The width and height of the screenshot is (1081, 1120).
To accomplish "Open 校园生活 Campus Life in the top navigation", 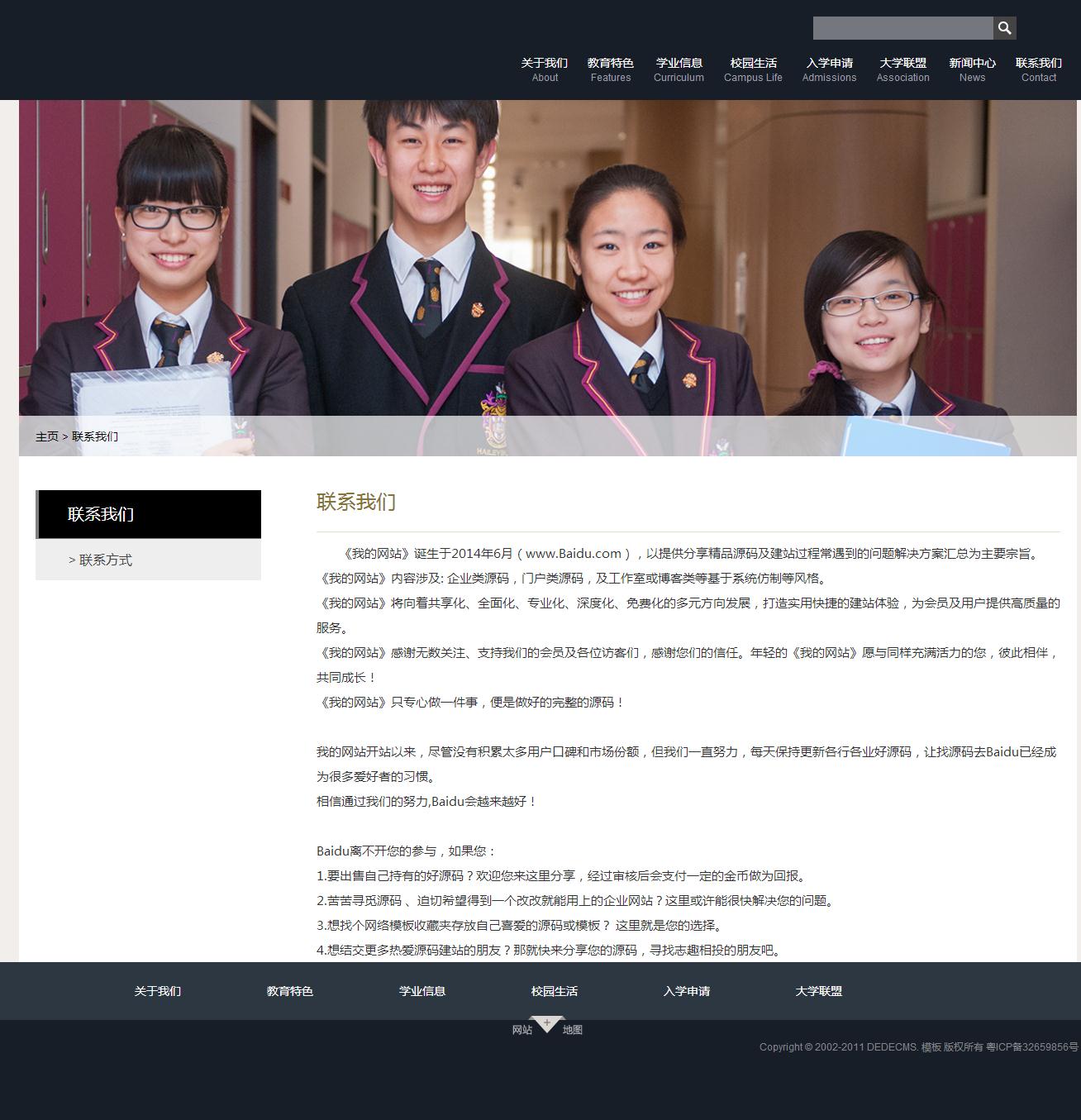I will pyautogui.click(x=753, y=69).
